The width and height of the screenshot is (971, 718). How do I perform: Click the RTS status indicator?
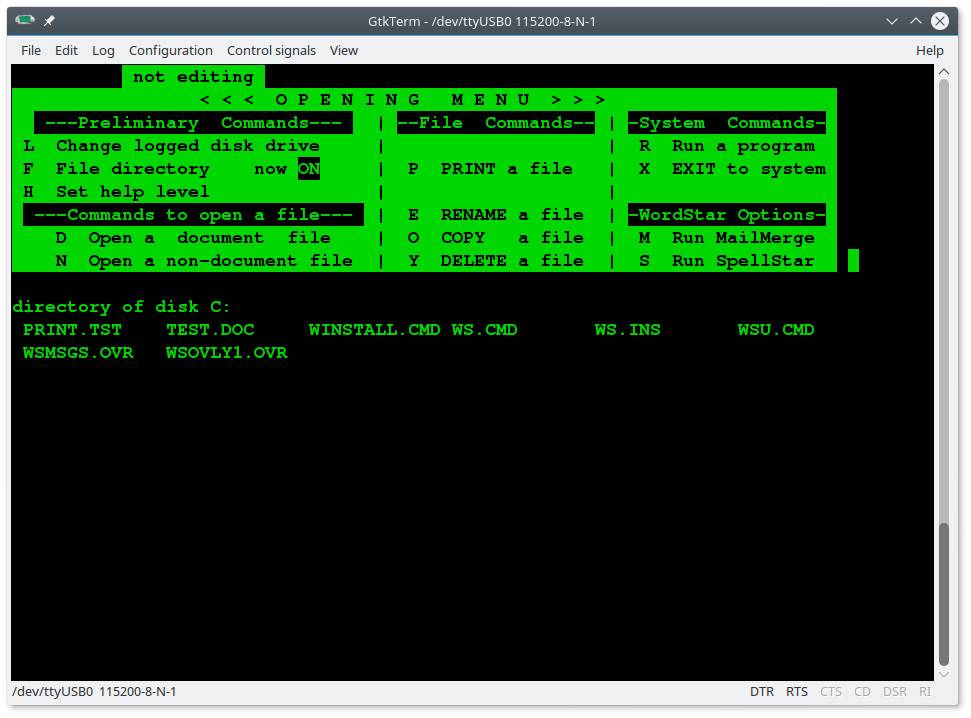click(x=797, y=692)
